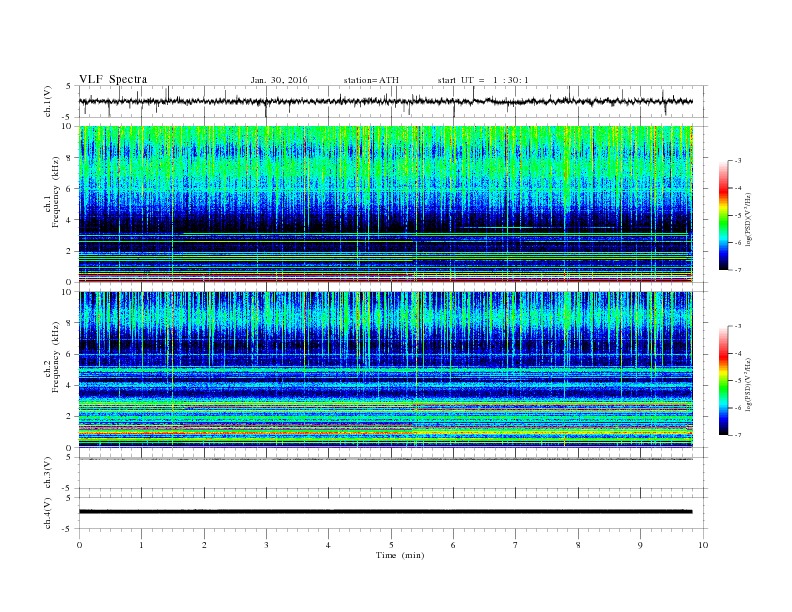Image resolution: width=792 pixels, height=612 pixels.
Task: Click the '4' kHz tick of ch.2 spectrogram
Action: point(69,386)
